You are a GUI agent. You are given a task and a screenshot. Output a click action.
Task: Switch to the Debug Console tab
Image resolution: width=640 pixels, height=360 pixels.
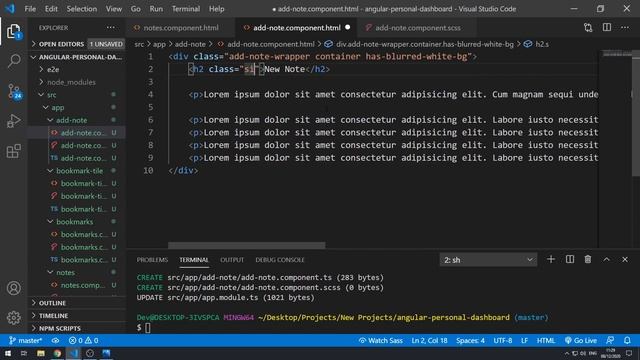(280, 260)
